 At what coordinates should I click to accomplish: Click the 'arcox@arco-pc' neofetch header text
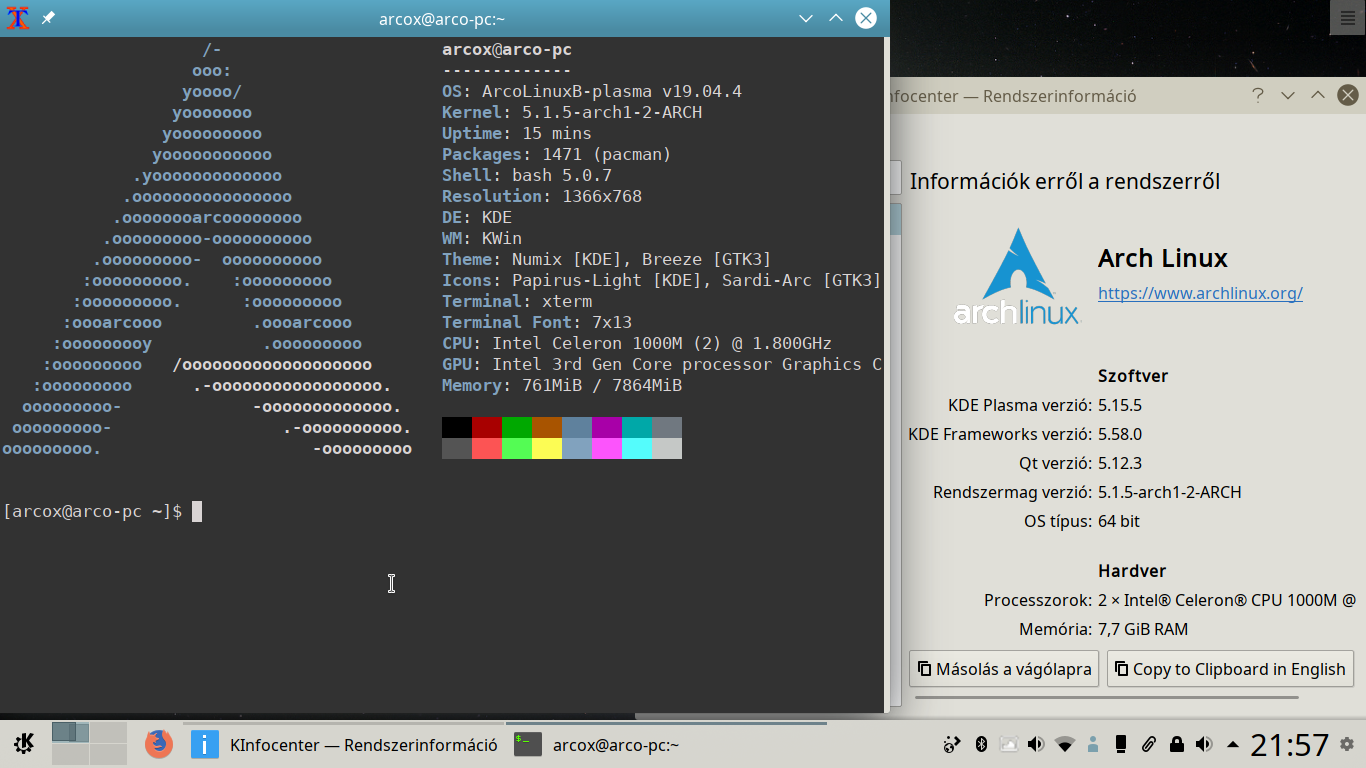coord(507,49)
